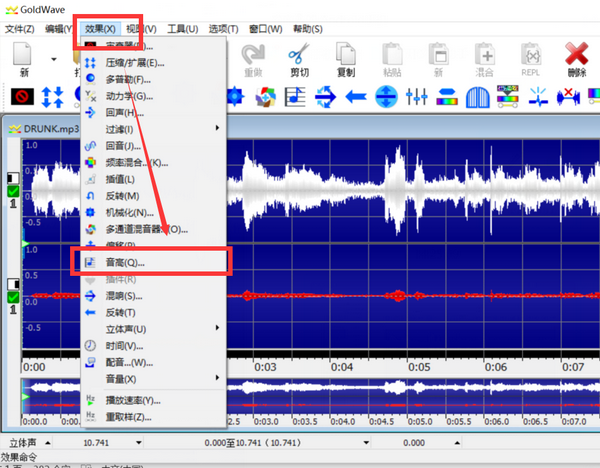Choose 回声(H)... echo menu item

coord(153,113)
